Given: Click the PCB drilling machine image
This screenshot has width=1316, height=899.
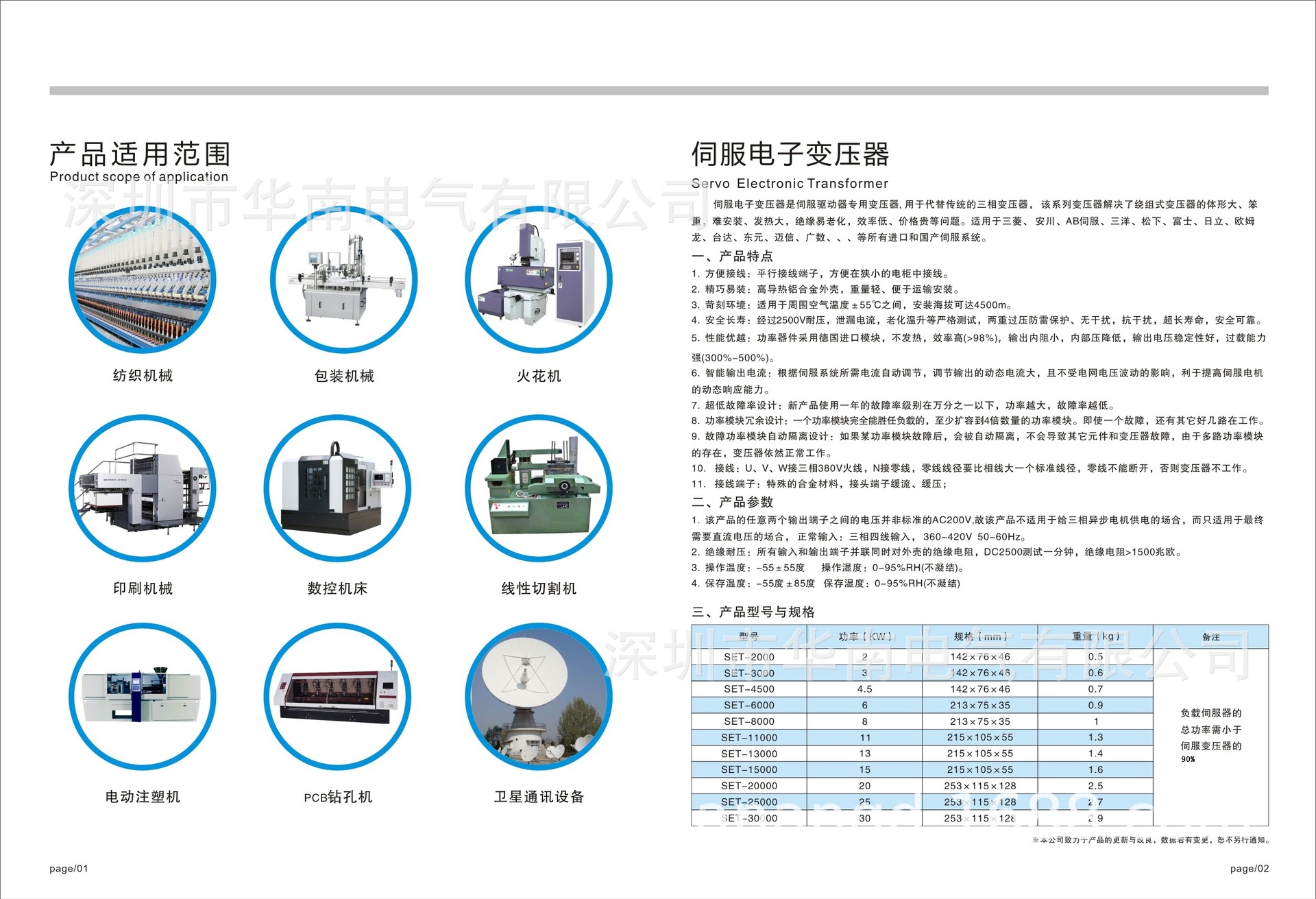Looking at the screenshot, I should pos(337,697).
